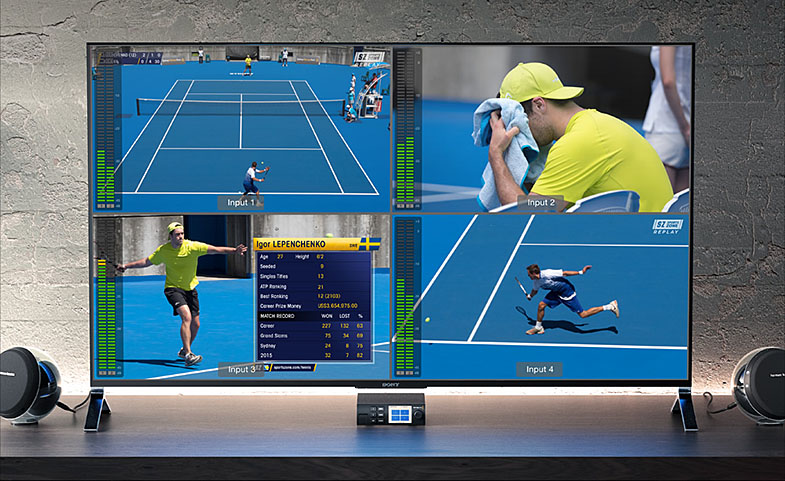Click the Igor LEPENCHENKO name banner

(x=307, y=244)
